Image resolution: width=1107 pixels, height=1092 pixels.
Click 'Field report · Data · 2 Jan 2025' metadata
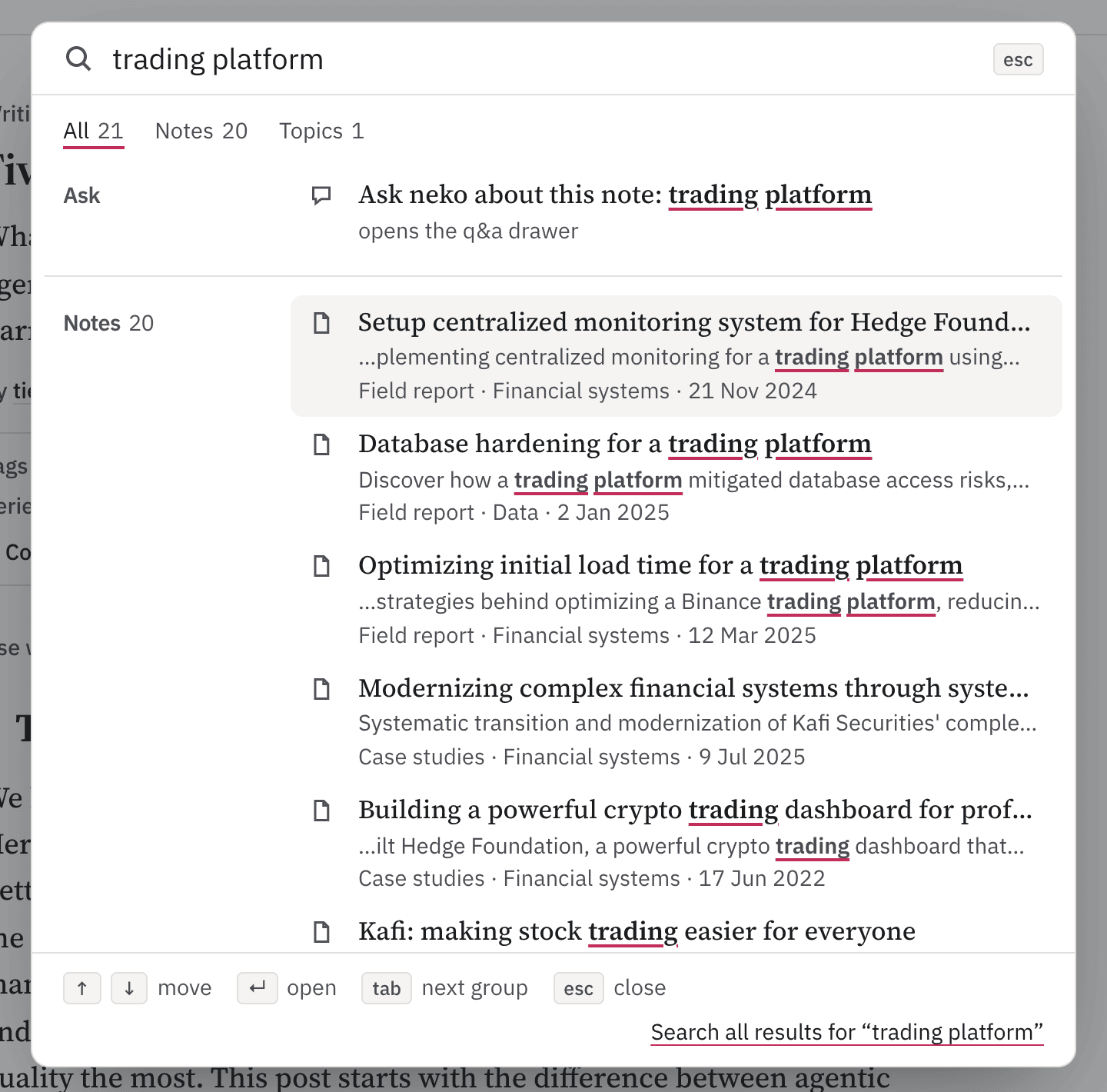pyautogui.click(x=514, y=512)
